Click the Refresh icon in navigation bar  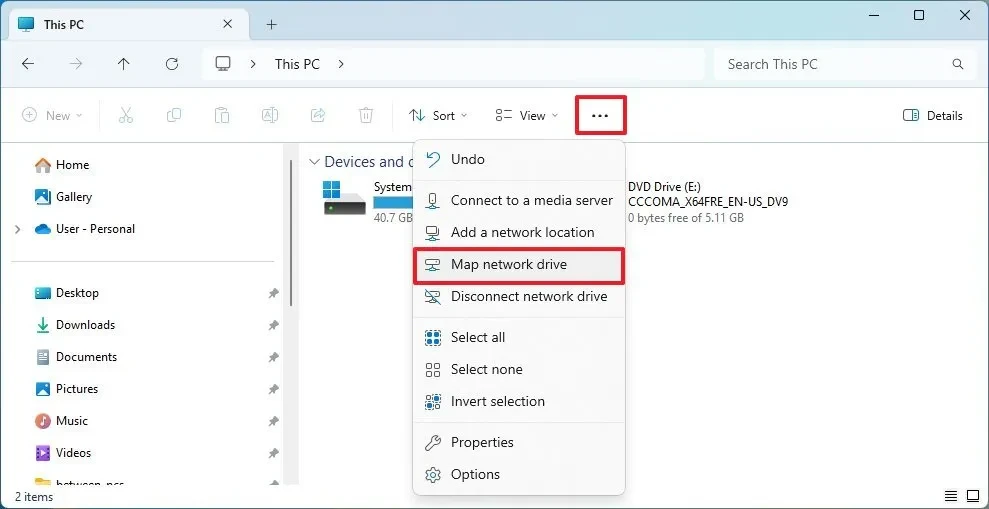[x=172, y=64]
